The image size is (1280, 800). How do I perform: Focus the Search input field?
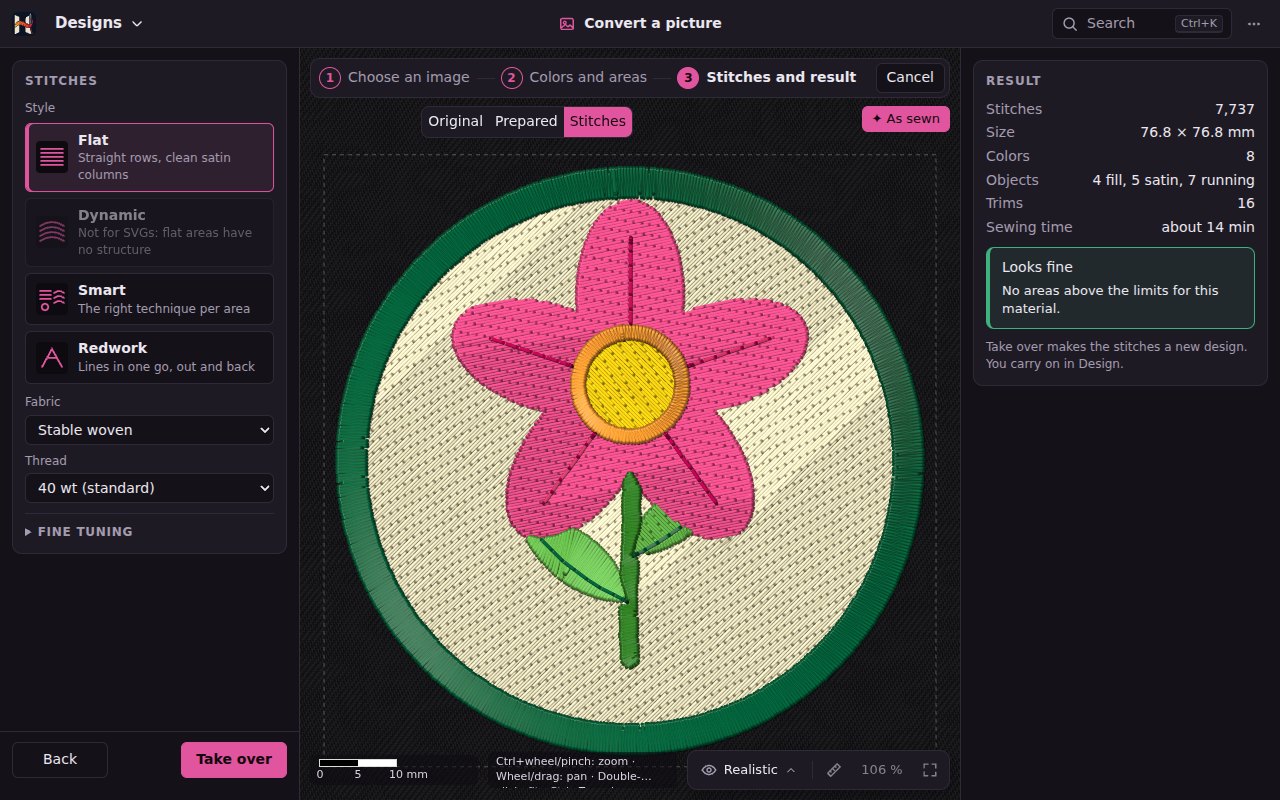[1141, 23]
